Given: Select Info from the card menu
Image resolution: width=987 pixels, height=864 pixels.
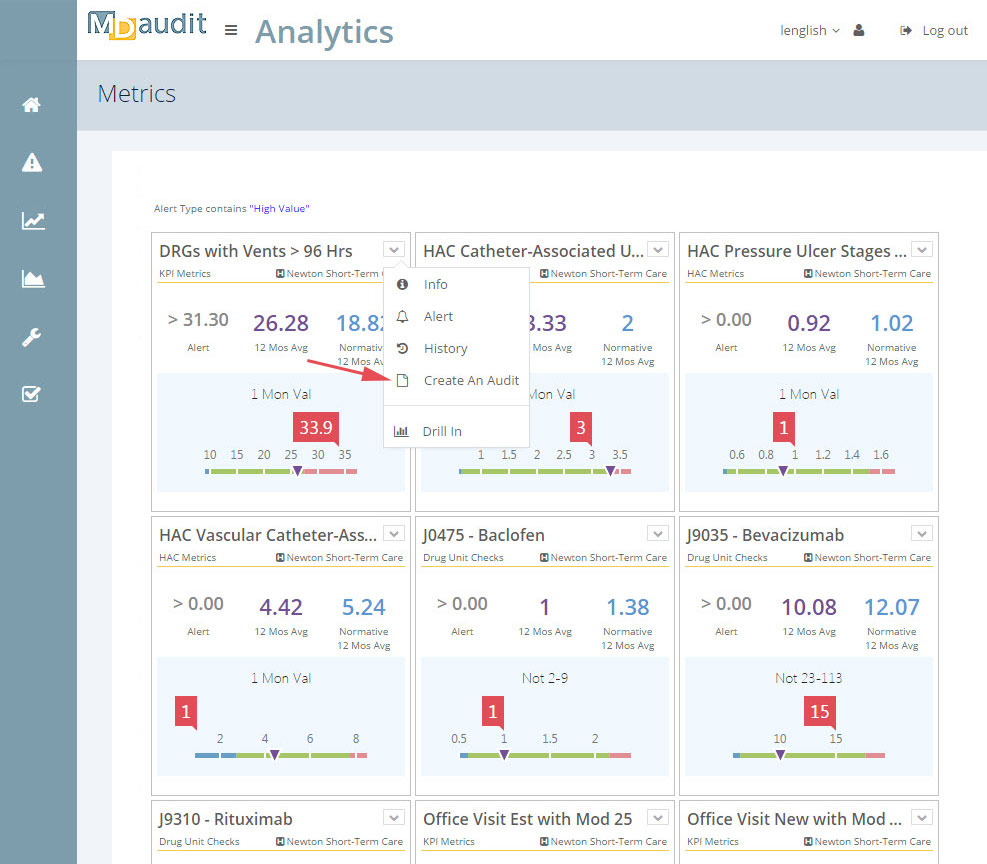Looking at the screenshot, I should point(456,284).
